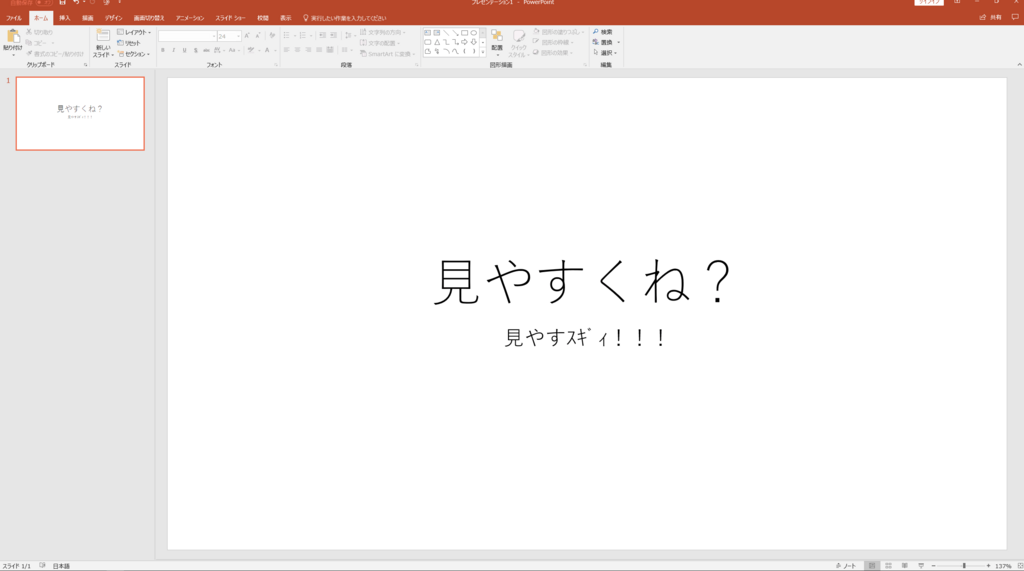Image resolution: width=1024 pixels, height=571 pixels.
Task: Click the Notes (ノート) button
Action: tap(846, 566)
